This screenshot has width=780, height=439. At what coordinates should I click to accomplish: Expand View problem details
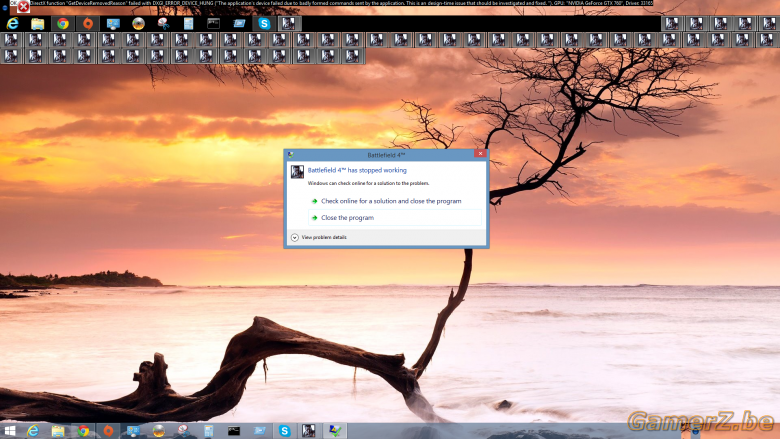[x=319, y=237]
